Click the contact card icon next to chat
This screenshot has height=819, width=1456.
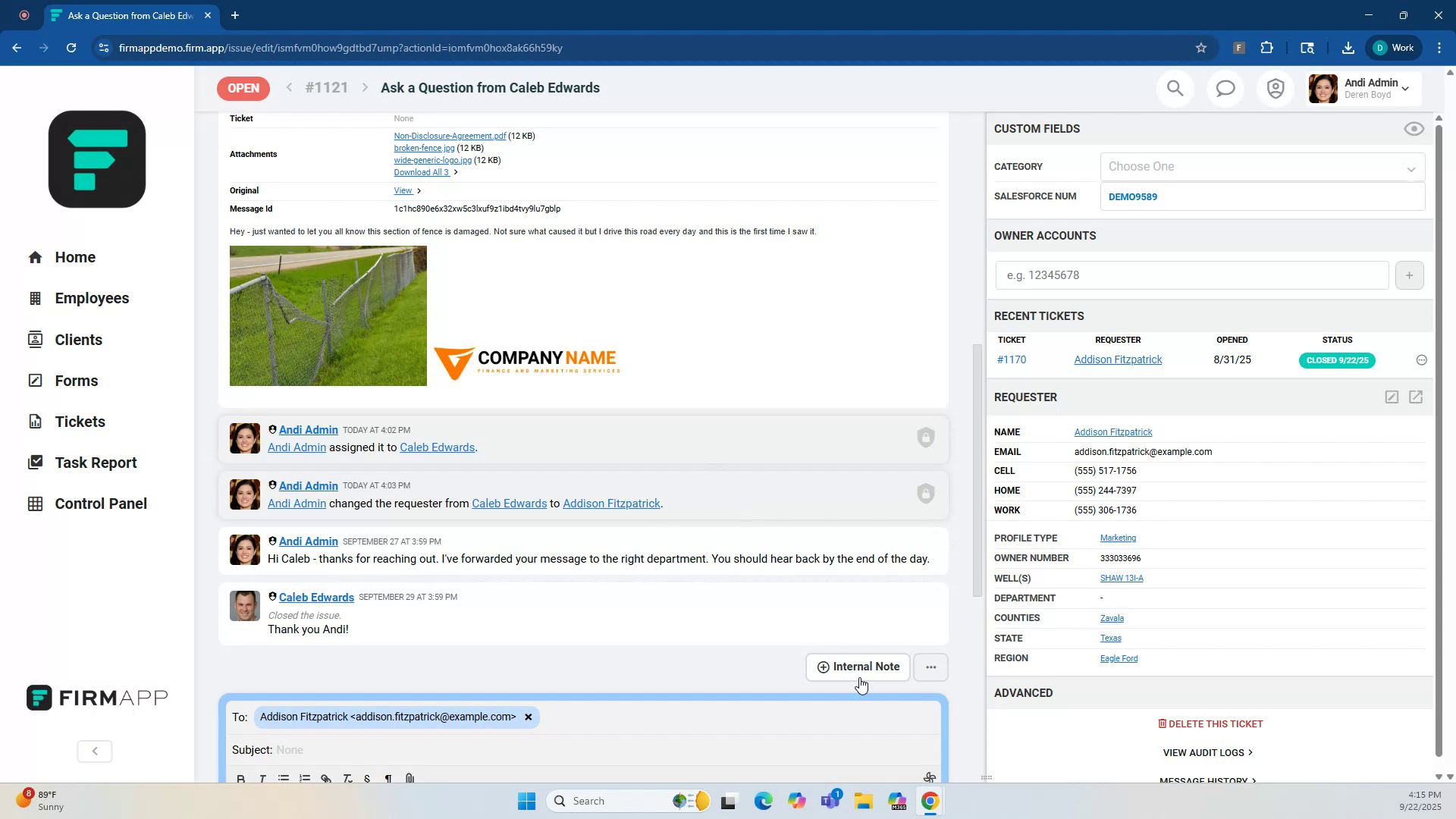point(1275,88)
